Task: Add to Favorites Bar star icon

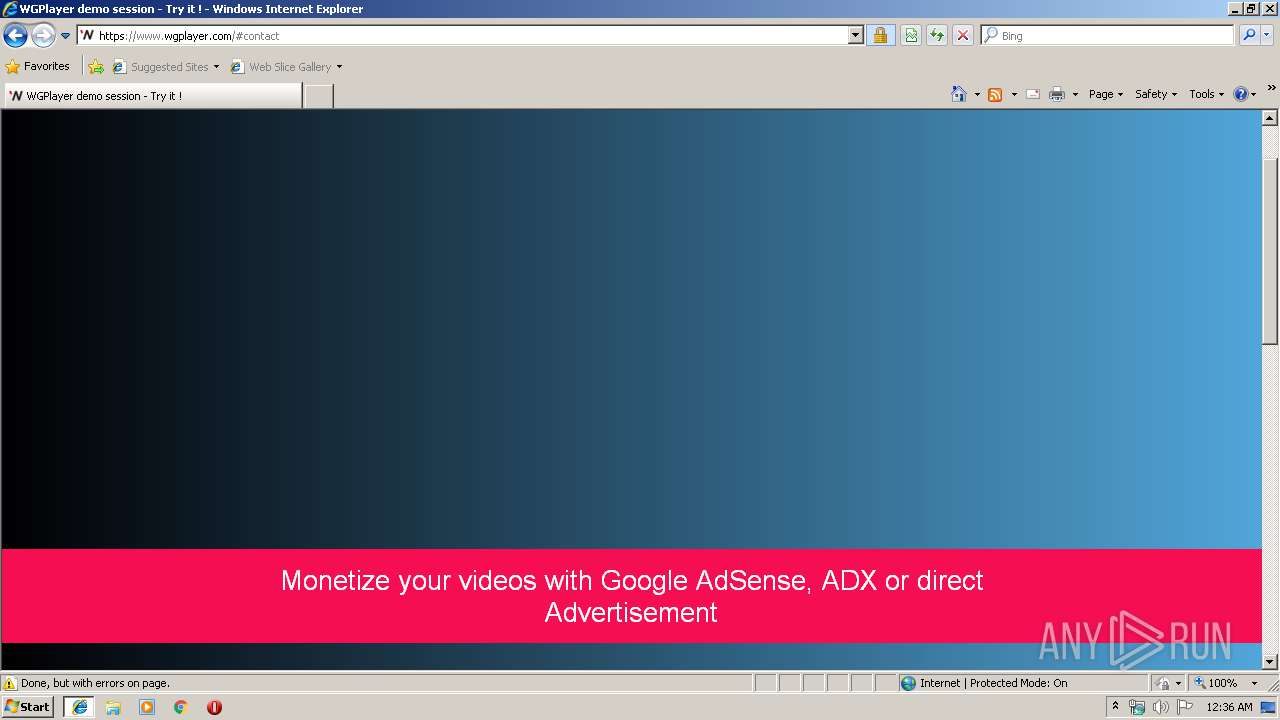Action: 96,67
